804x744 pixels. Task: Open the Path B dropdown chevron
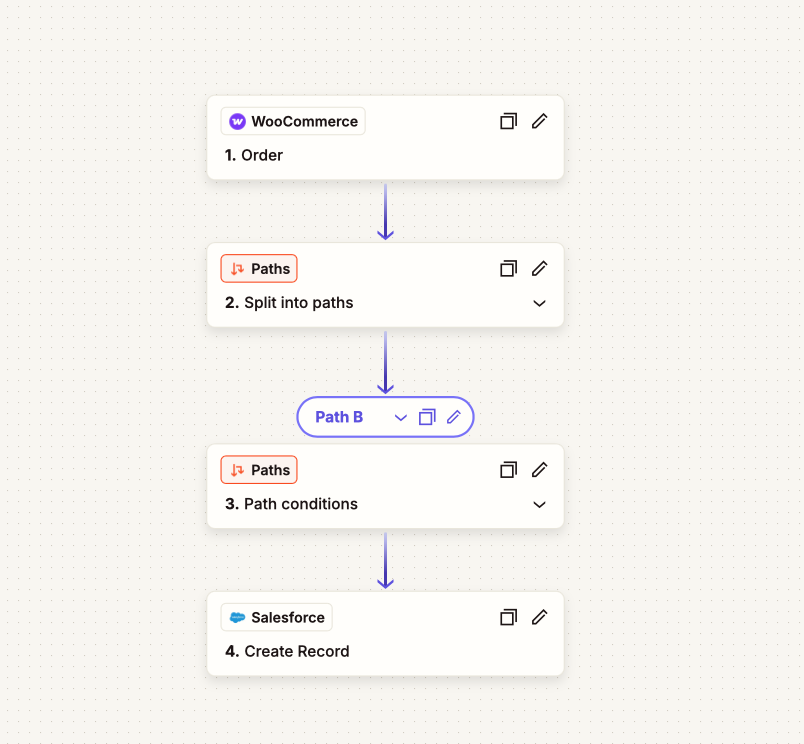point(400,417)
